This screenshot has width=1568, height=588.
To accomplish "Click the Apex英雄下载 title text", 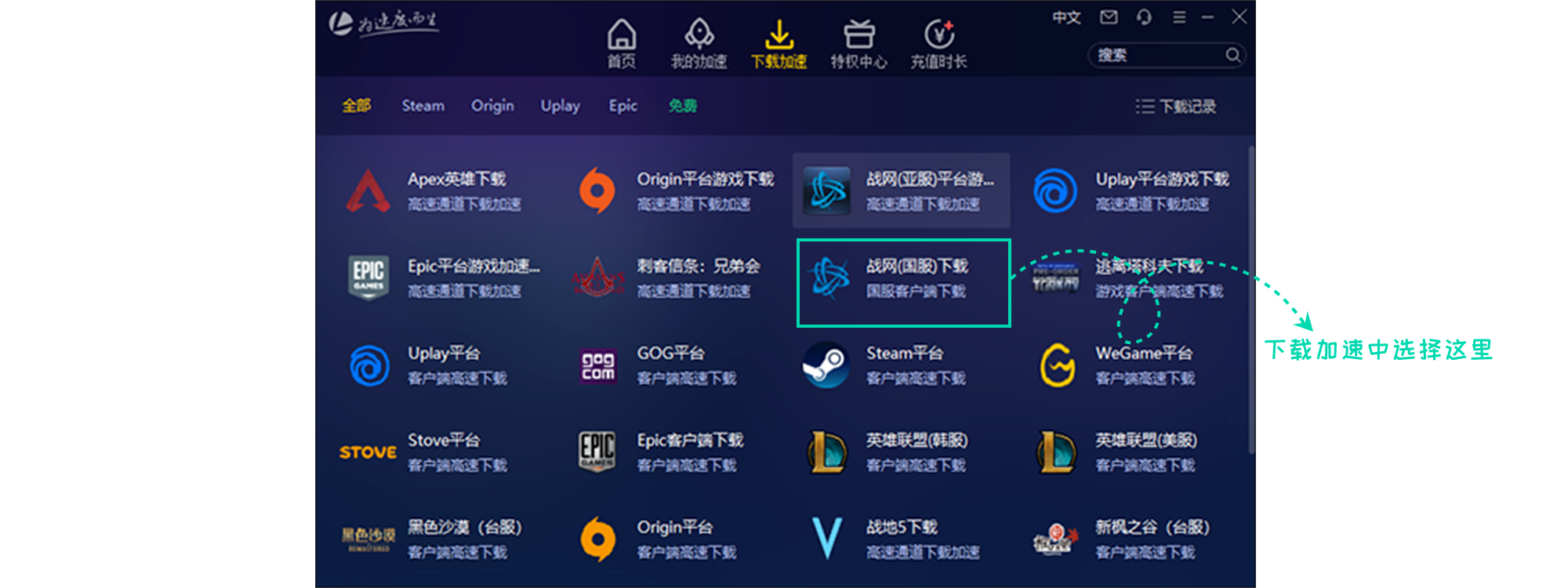I will pyautogui.click(x=456, y=180).
